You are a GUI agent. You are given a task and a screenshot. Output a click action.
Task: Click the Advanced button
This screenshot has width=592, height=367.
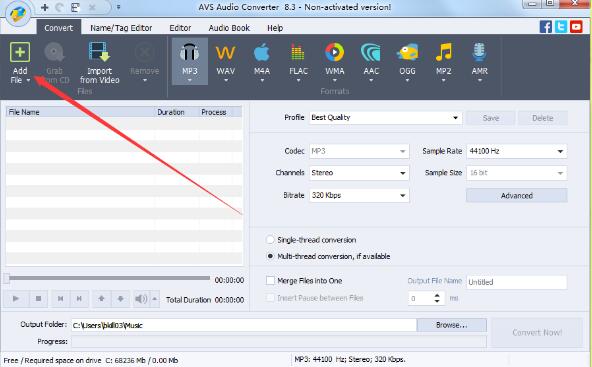coord(516,196)
